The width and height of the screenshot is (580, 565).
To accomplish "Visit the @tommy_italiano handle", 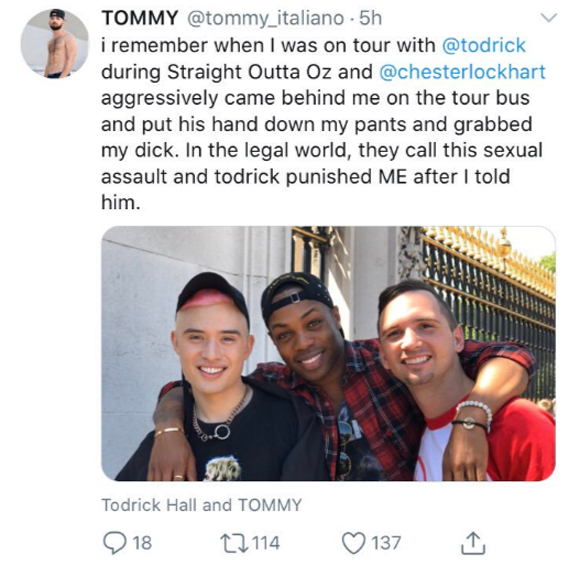I will [x=266, y=19].
